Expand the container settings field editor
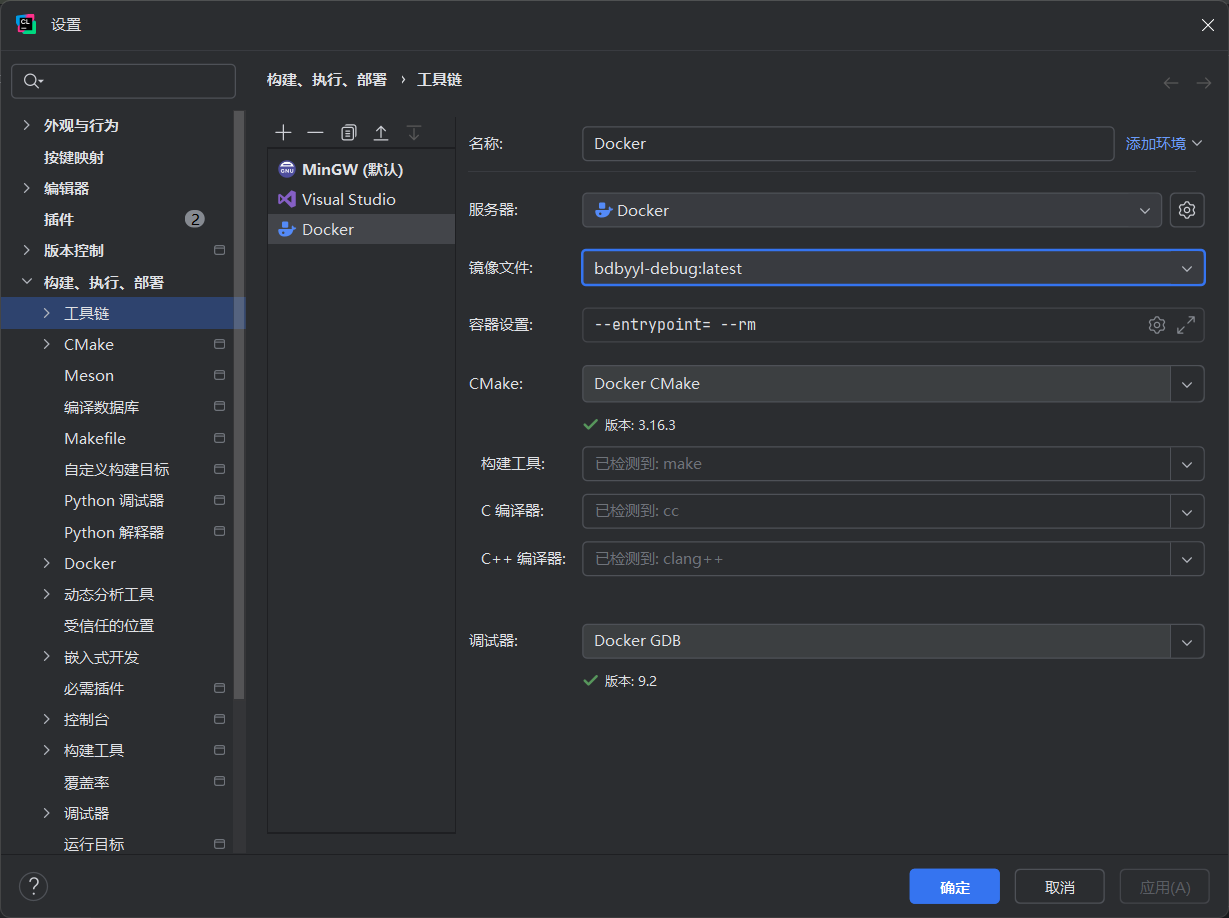1229x918 pixels. (x=1186, y=325)
